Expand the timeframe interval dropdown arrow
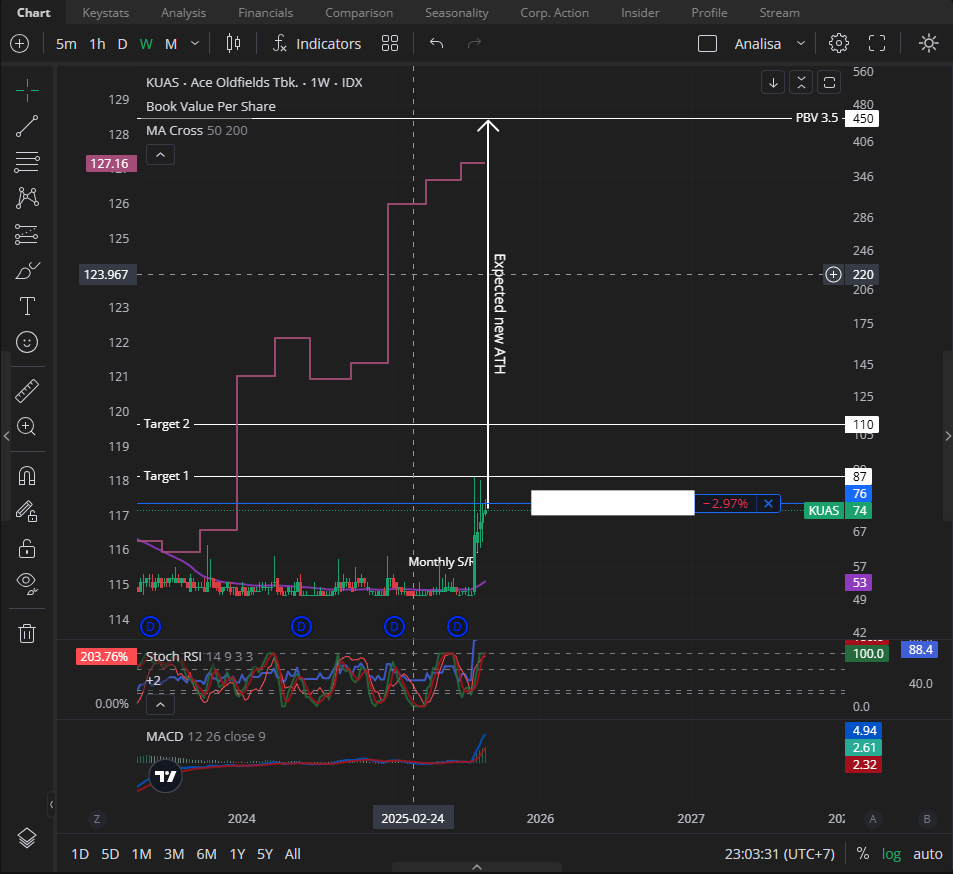Image resolution: width=953 pixels, height=874 pixels. click(x=195, y=44)
